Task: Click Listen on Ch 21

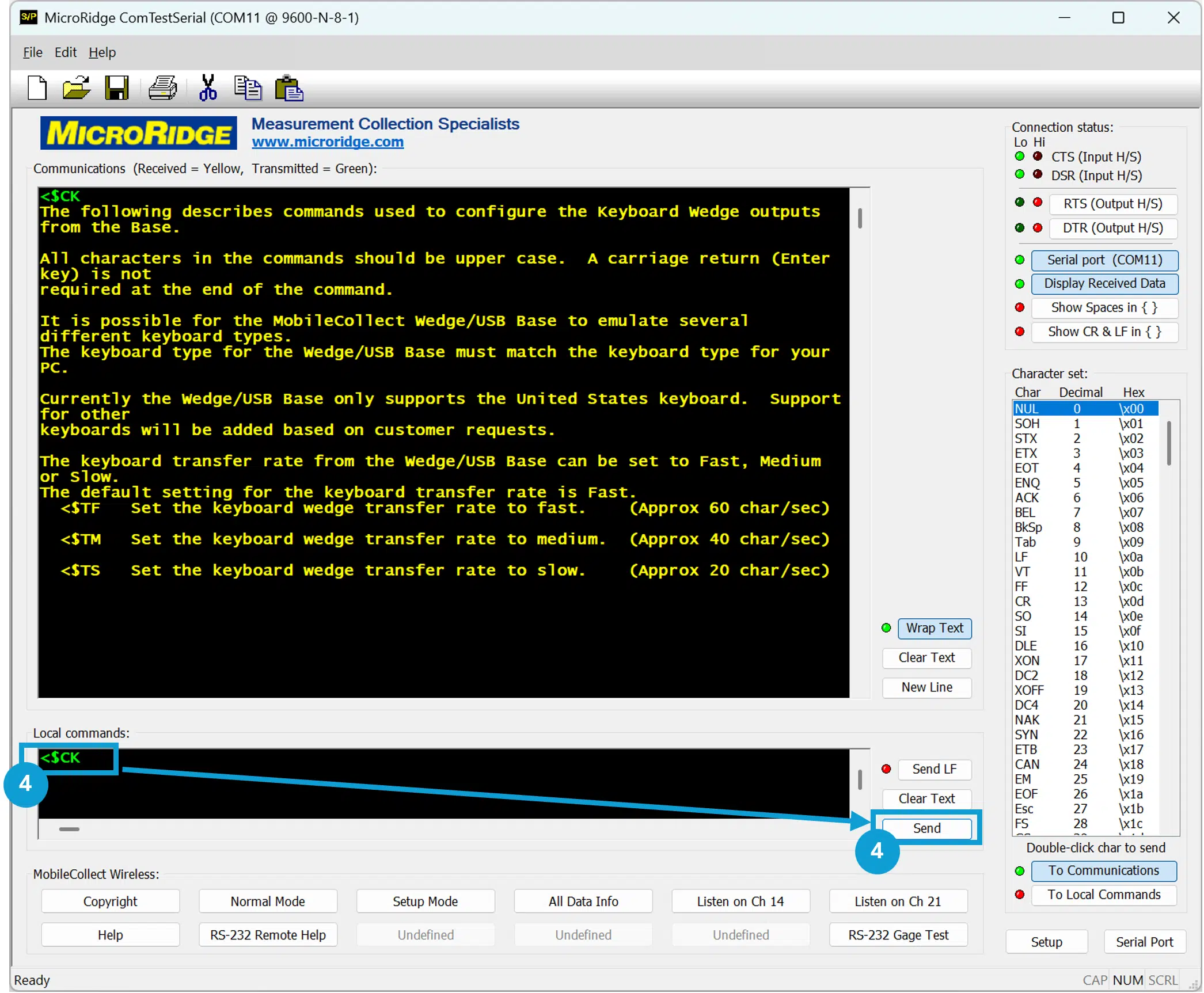Action: (x=898, y=901)
